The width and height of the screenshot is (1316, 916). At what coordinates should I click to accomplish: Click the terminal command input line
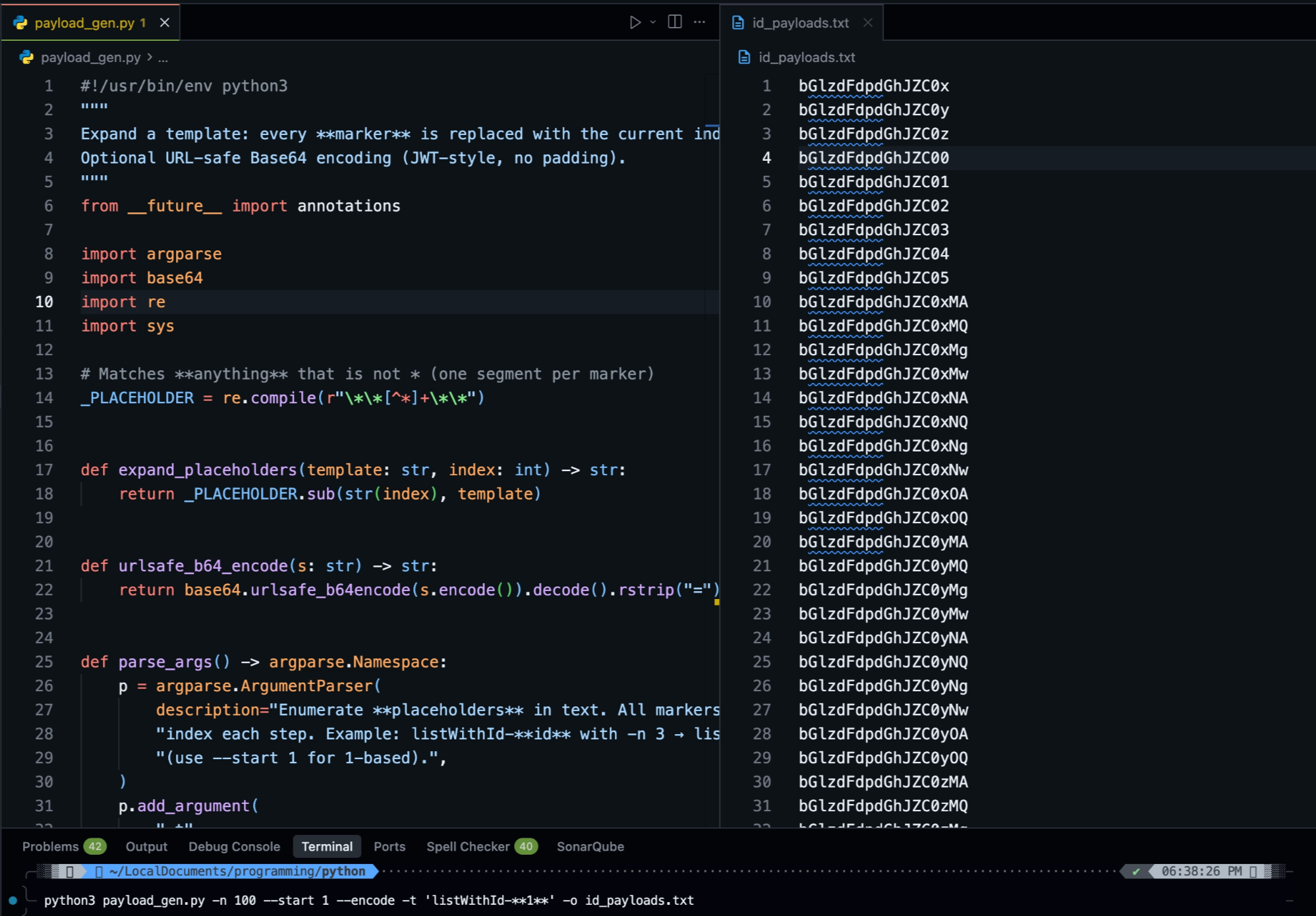[x=369, y=900]
